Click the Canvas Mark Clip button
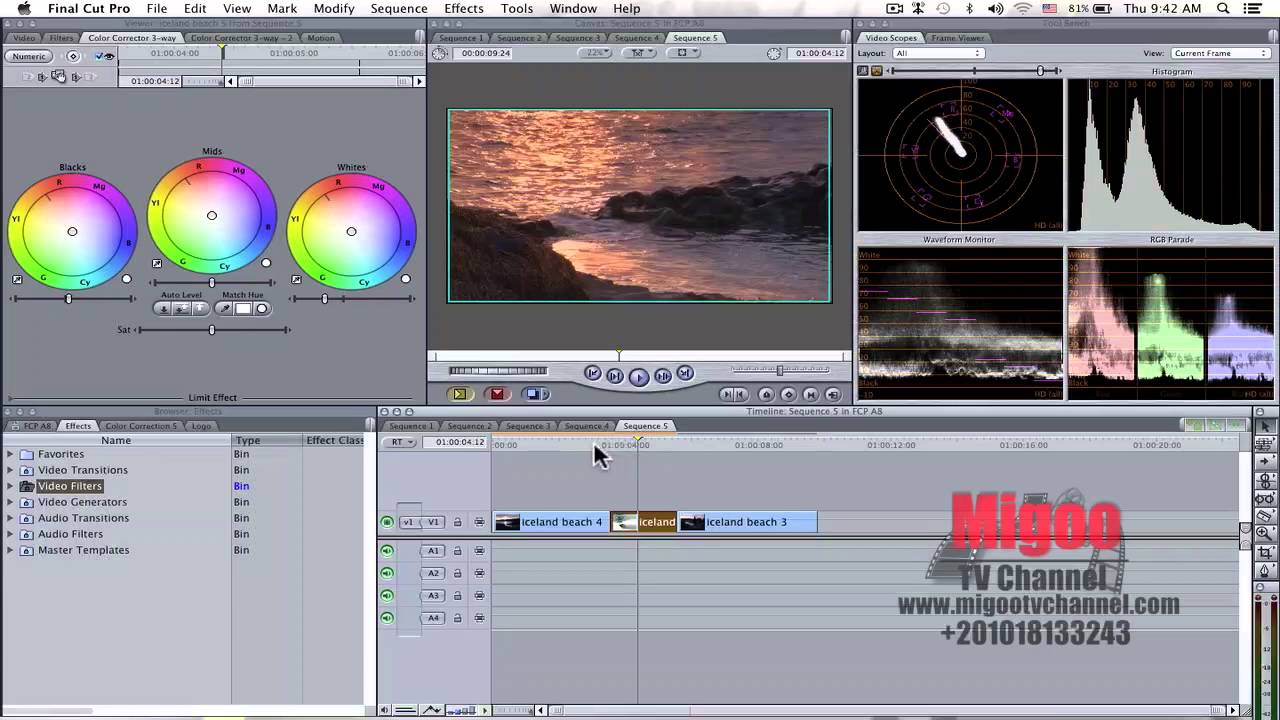The image size is (1280, 720). [810, 395]
